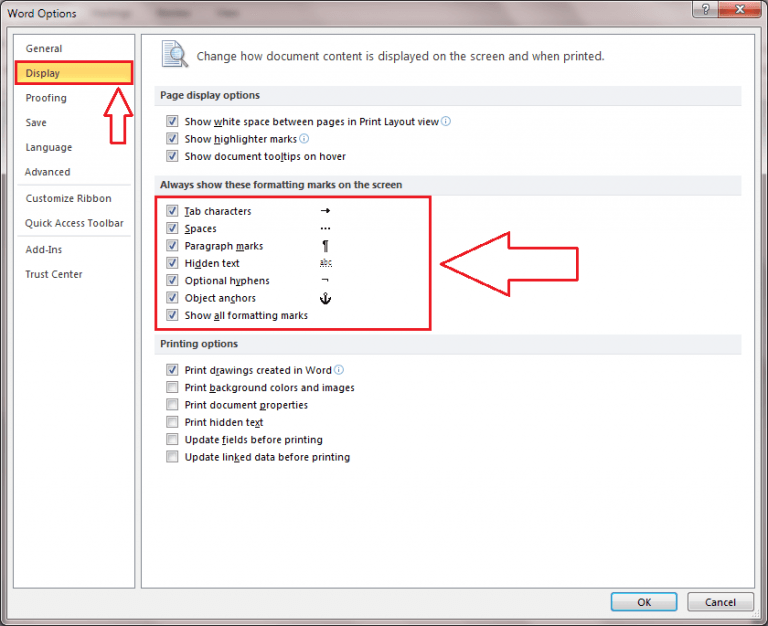Toggle the Spaces formatting mark checkbox
Screen dimensions: 768x626
click(172, 228)
